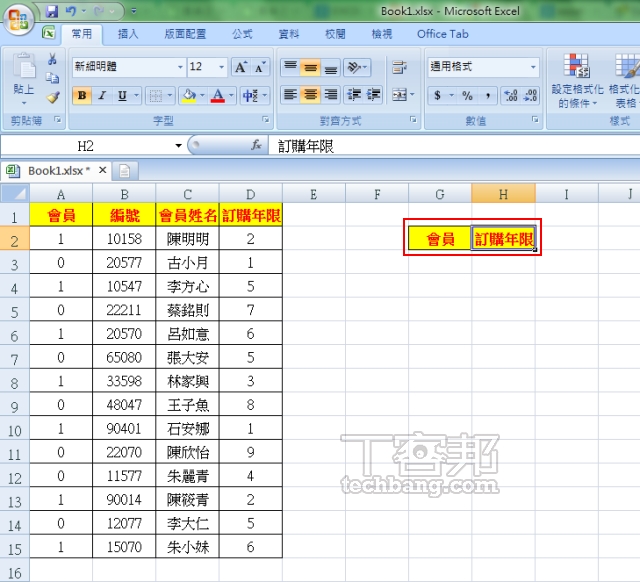The width and height of the screenshot is (640, 582).
Task: Select the Format Painter brush icon
Action: pyautogui.click(x=53, y=97)
